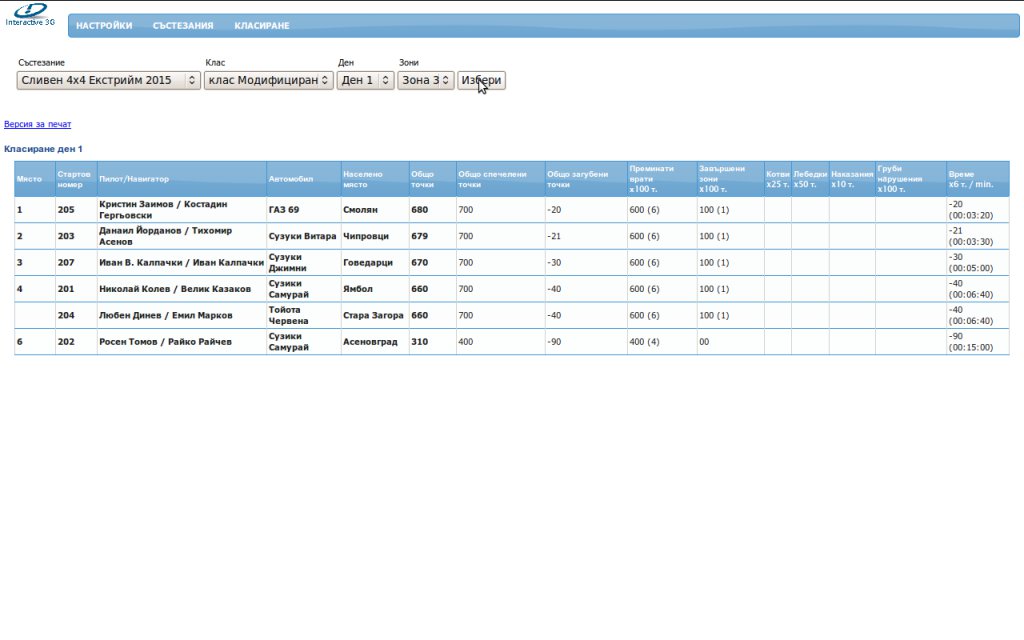Click the Сузуки Витара vehicle cell
This screenshot has width=1024, height=640.
tap(302, 236)
